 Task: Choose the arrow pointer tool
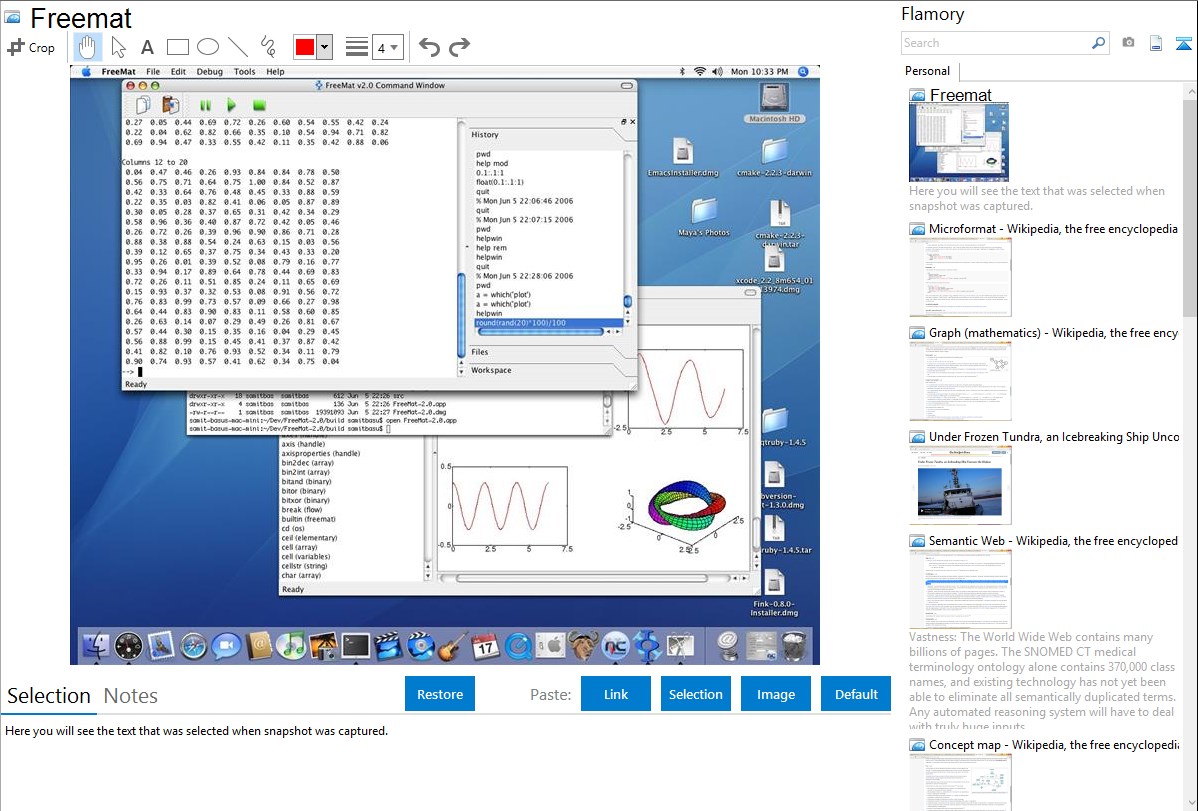tap(118, 47)
